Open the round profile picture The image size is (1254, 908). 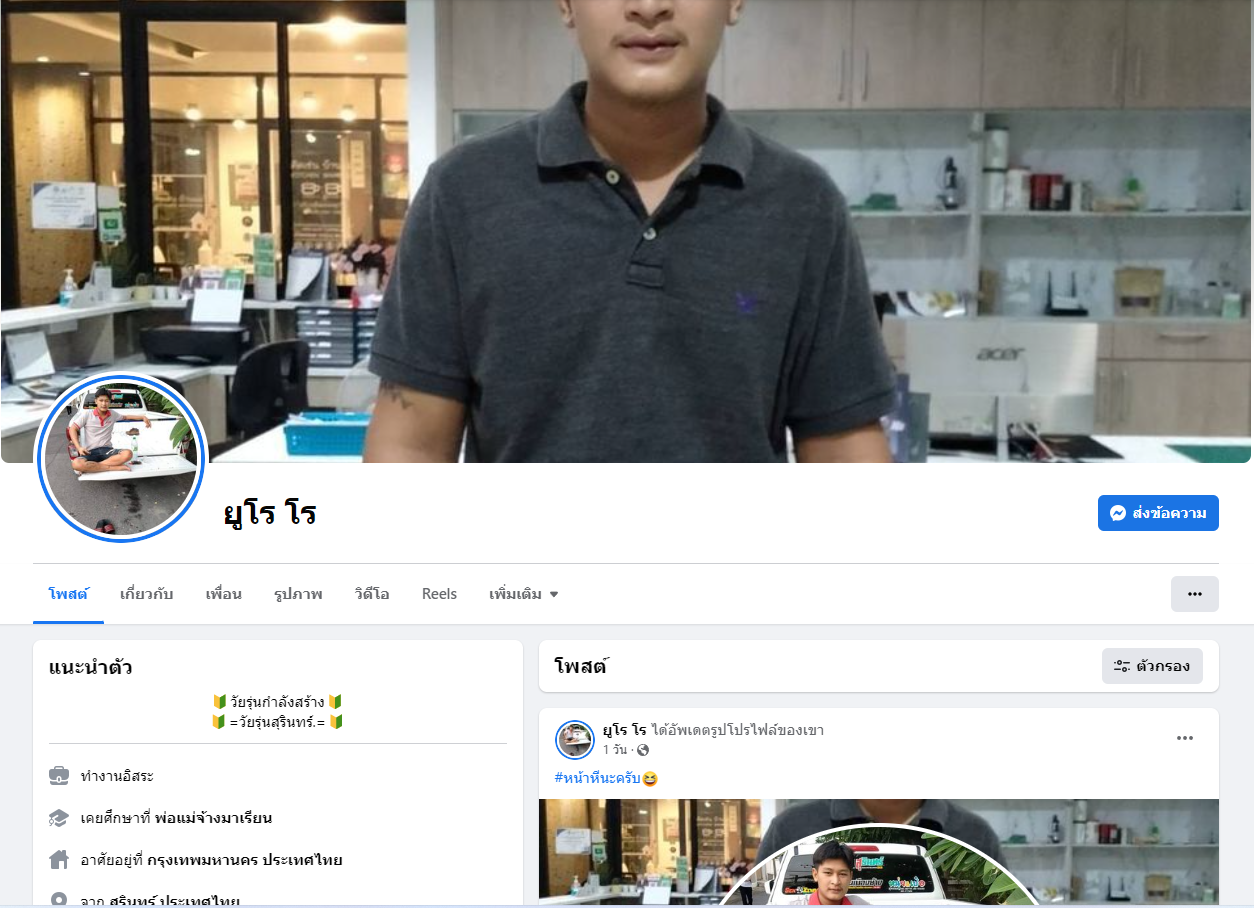pos(121,458)
